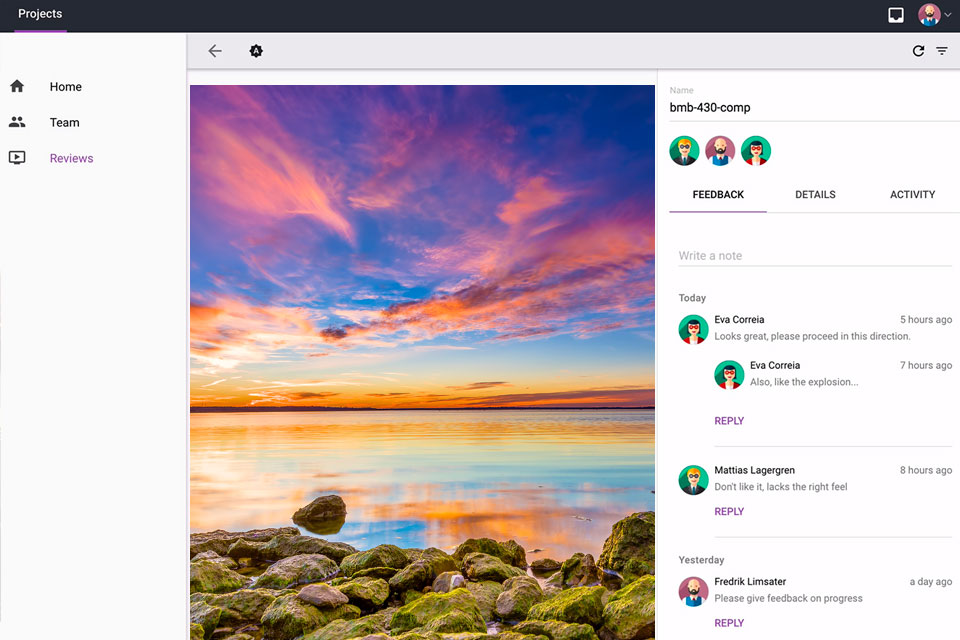The image size is (960, 640).
Task: Click the Reviews play screen icon
Action: [17, 158]
